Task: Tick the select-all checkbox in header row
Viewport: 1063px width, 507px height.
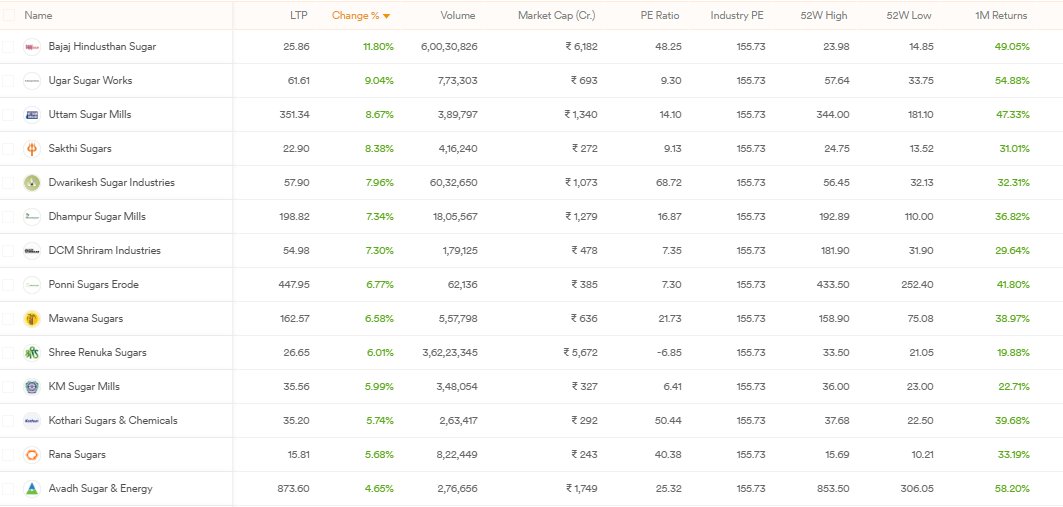Action: [8, 15]
